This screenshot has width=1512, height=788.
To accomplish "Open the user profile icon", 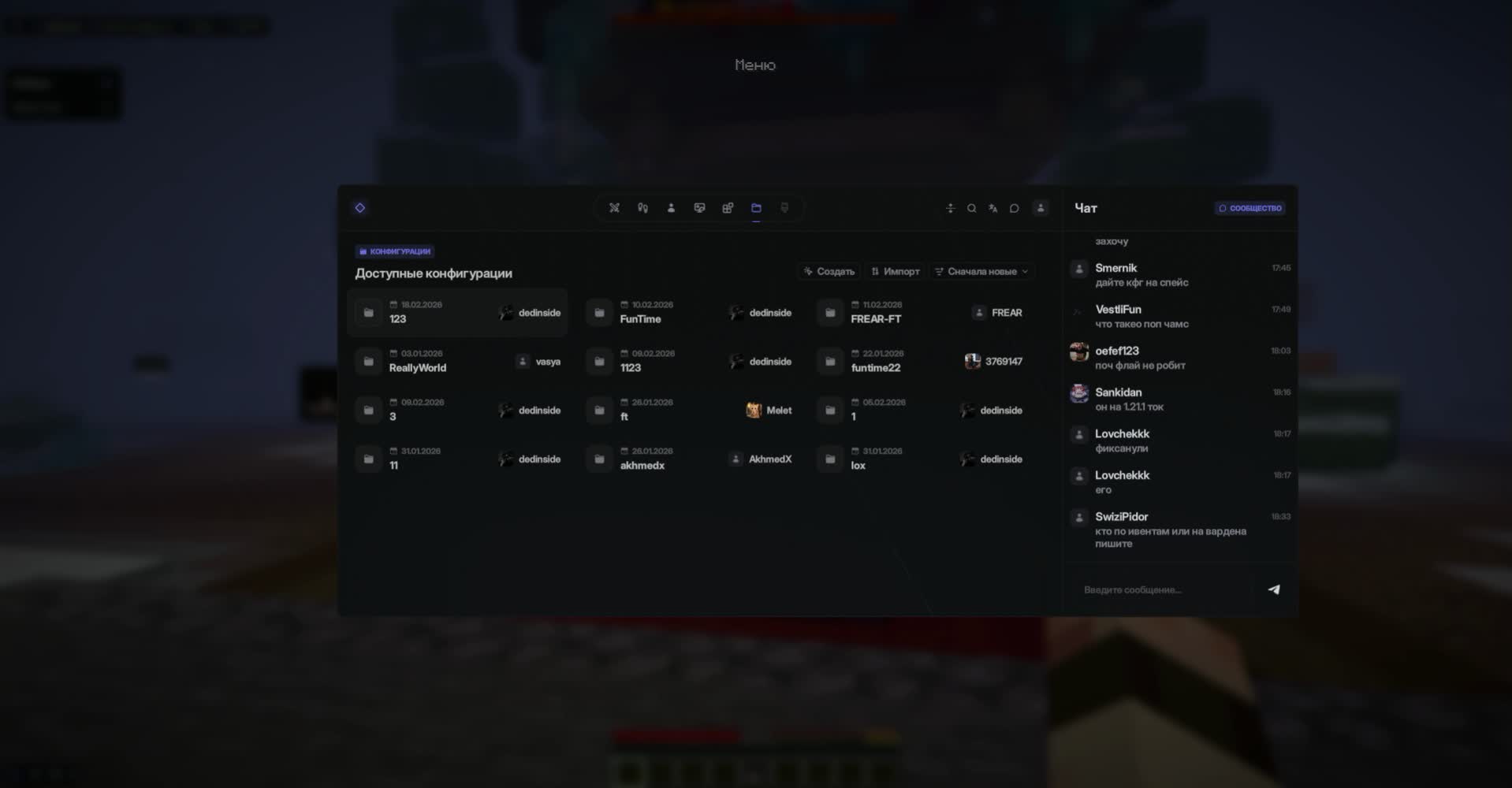I will coord(1041,208).
